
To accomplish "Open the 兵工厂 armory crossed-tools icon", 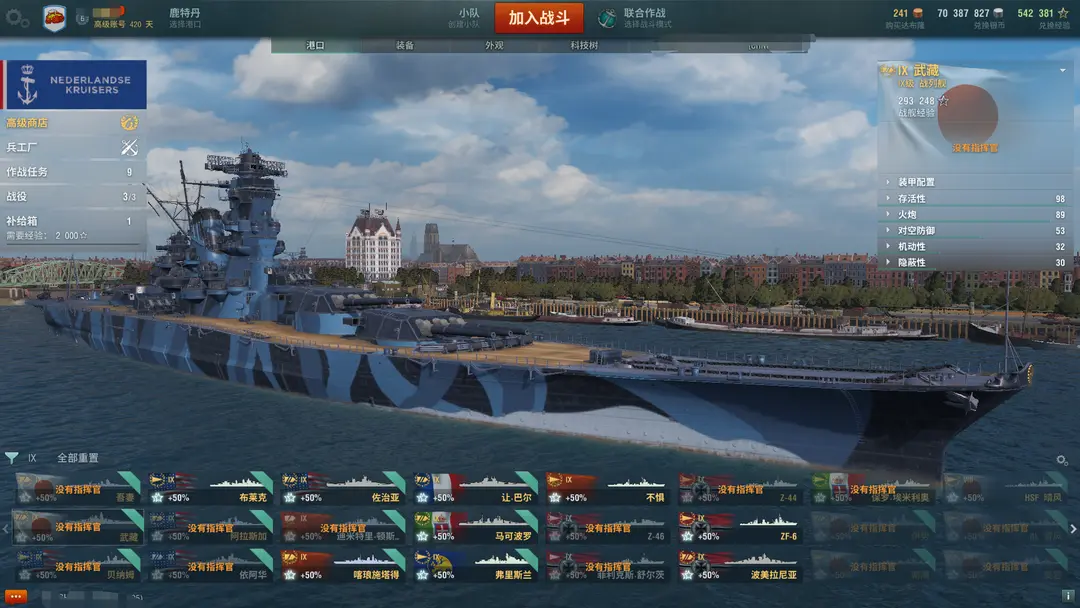I will (129, 147).
